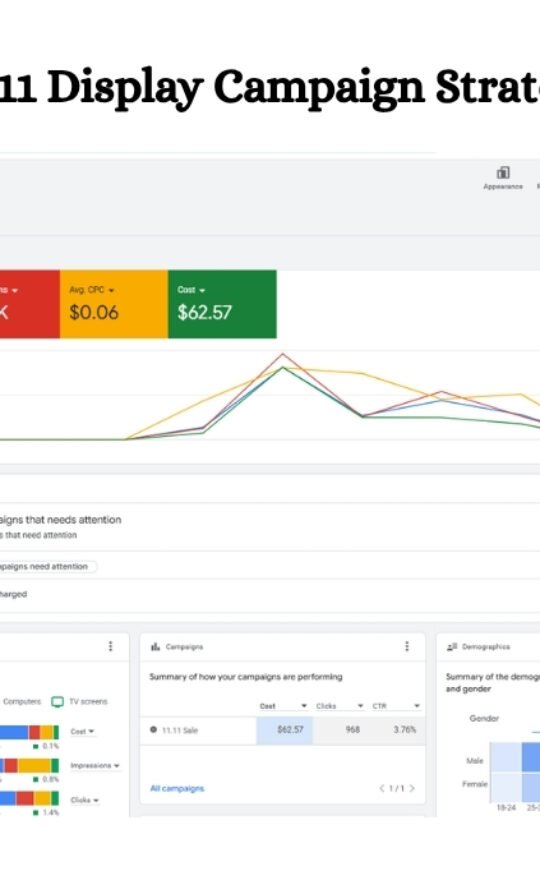Click the campaigns need attention chip
This screenshot has height=894, width=540.
[x=48, y=566]
